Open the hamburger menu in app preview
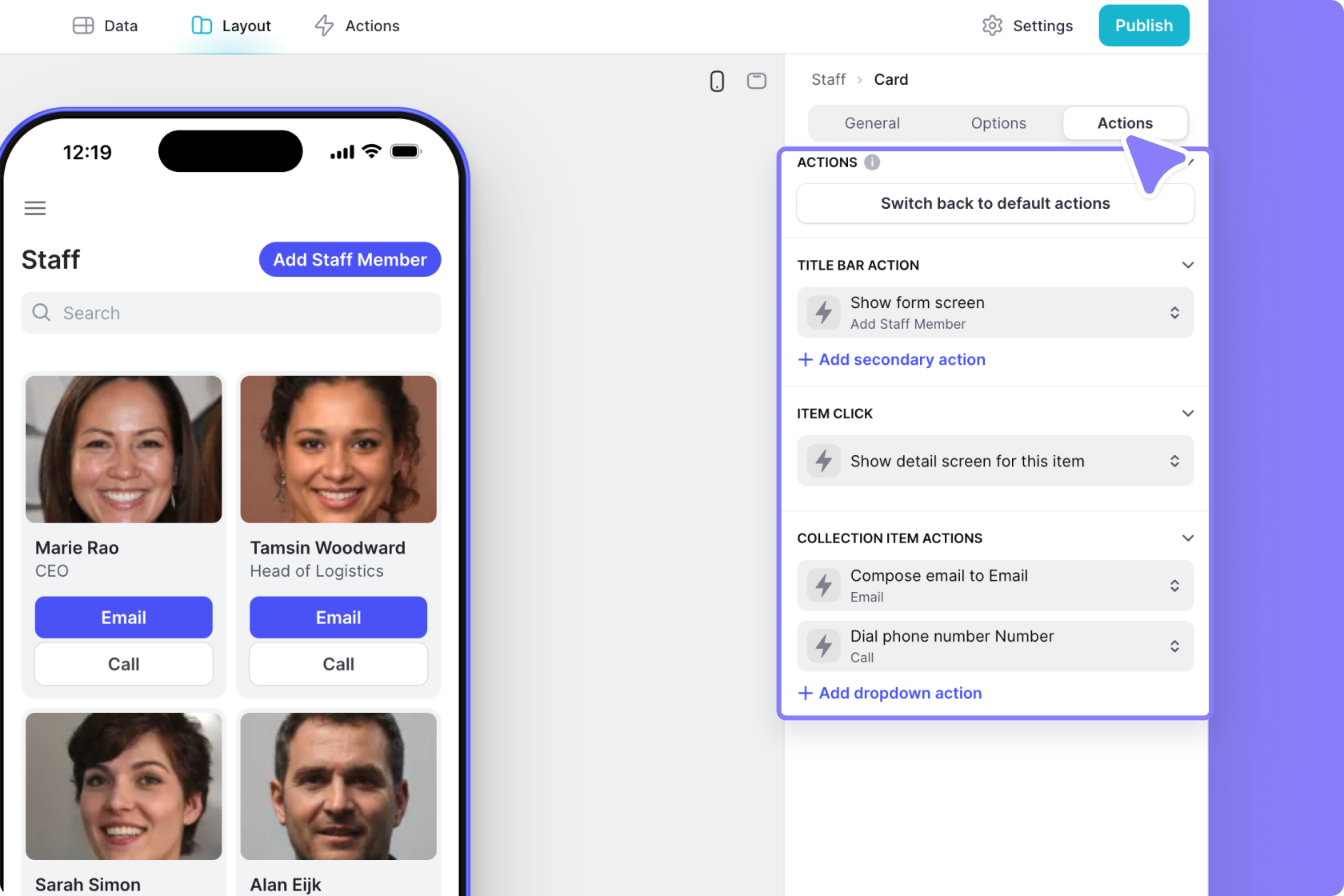Screen dimensions: 1344x896 35,209
